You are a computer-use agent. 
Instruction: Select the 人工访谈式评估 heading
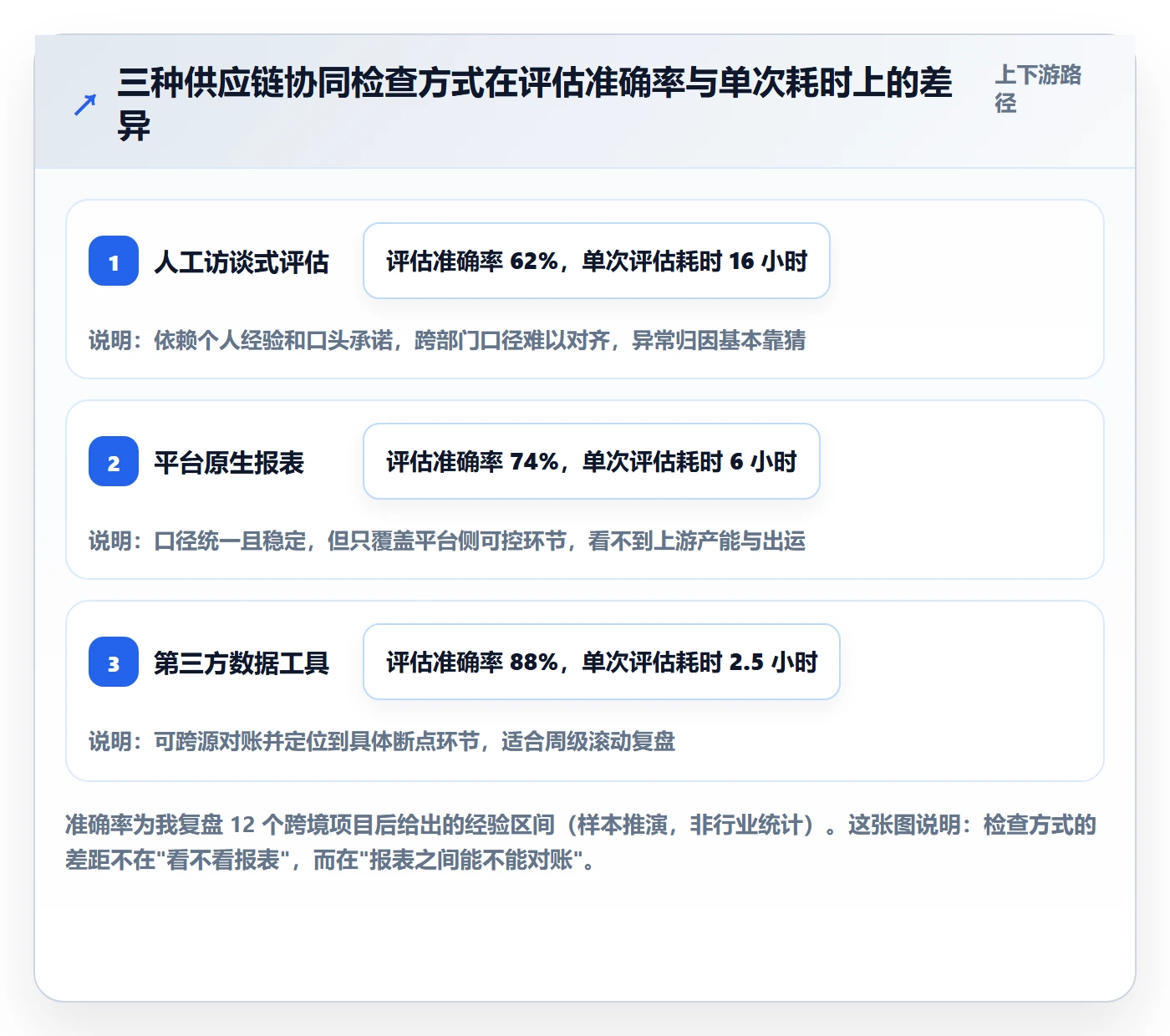tap(242, 262)
